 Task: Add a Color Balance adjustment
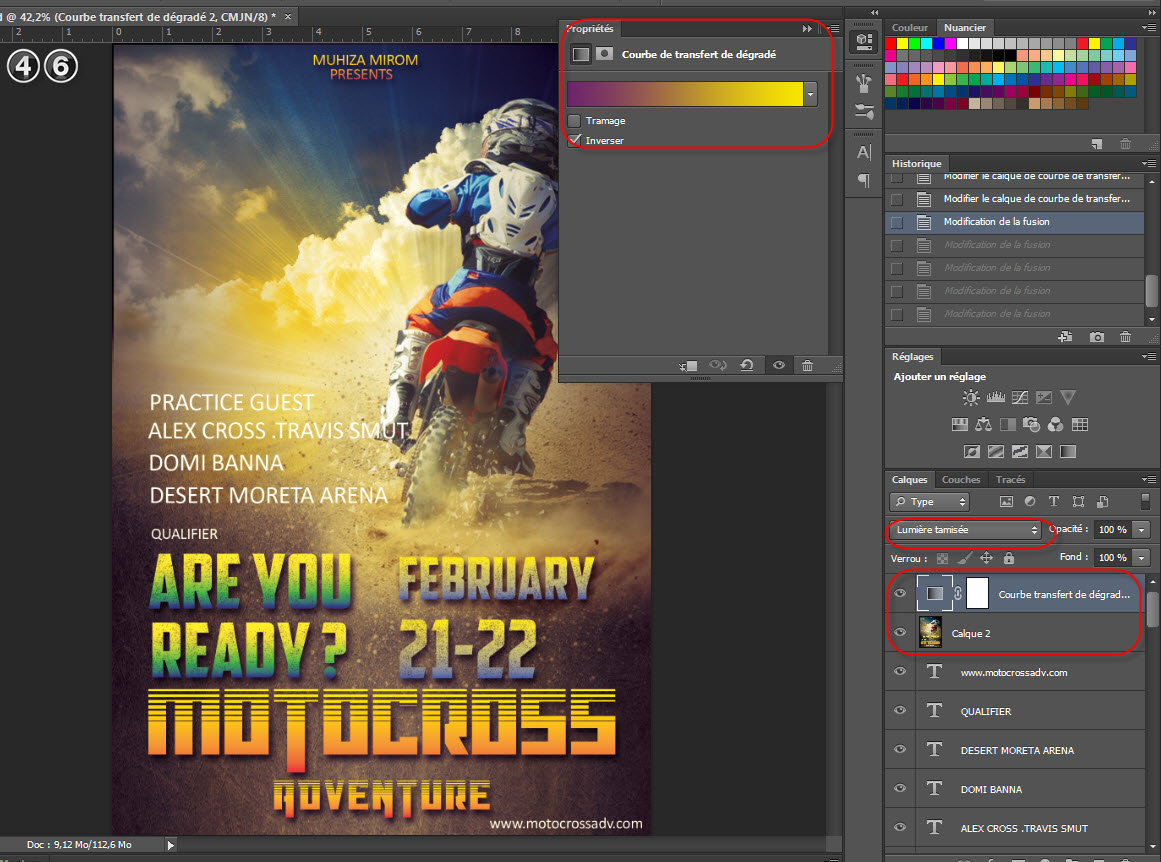(x=982, y=425)
